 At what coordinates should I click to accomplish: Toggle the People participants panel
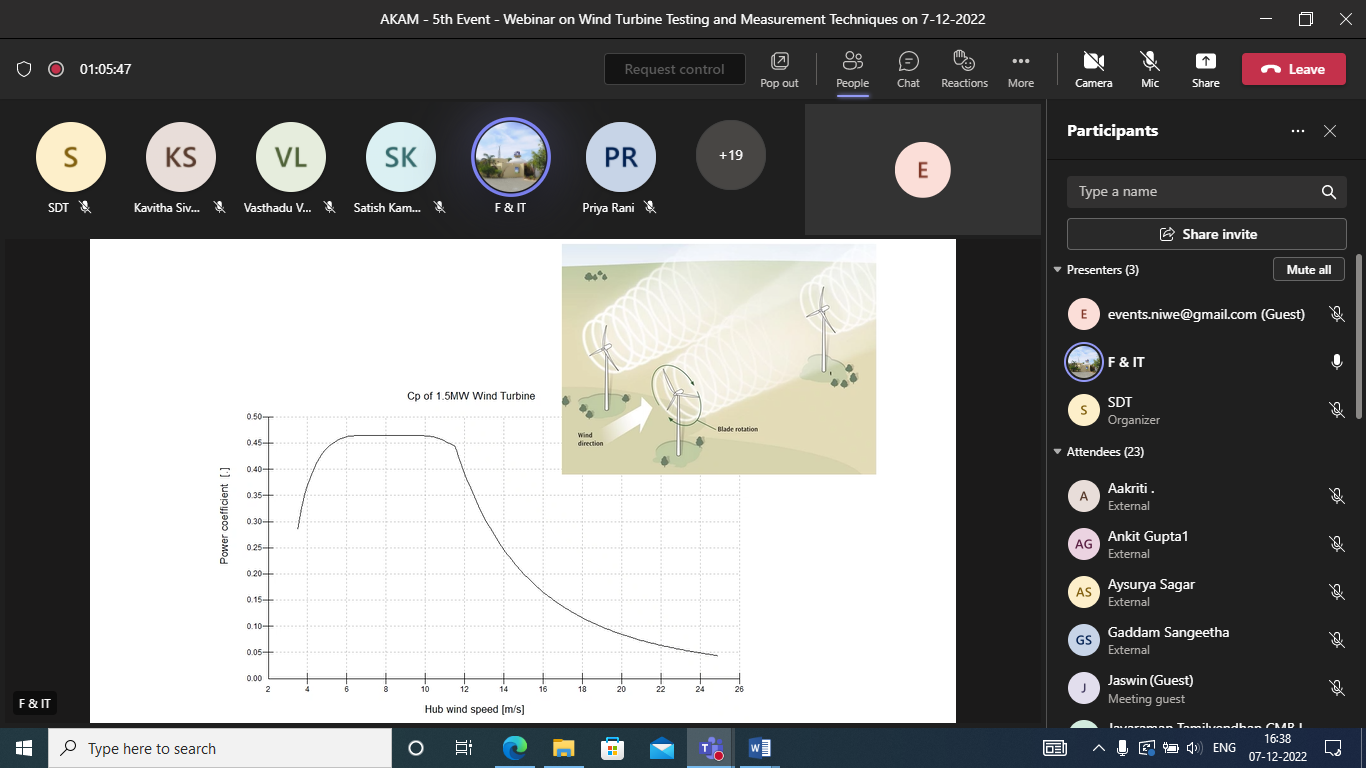(852, 69)
